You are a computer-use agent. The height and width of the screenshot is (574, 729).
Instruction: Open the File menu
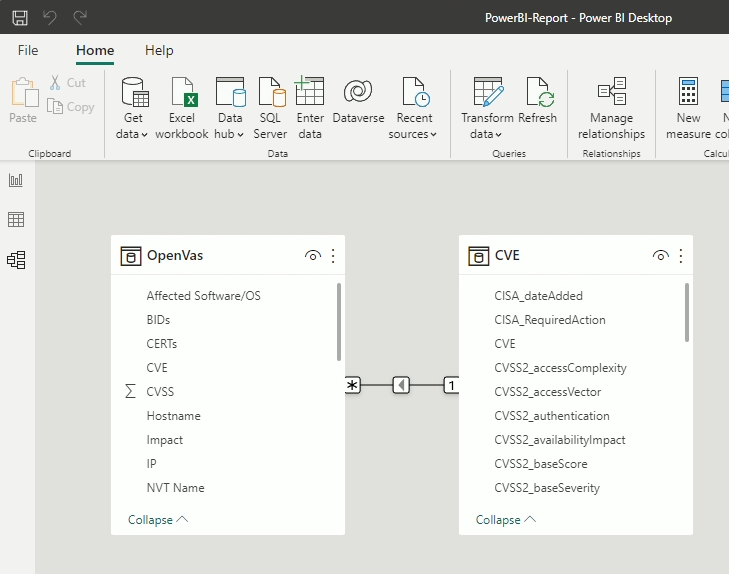pyautogui.click(x=28, y=50)
